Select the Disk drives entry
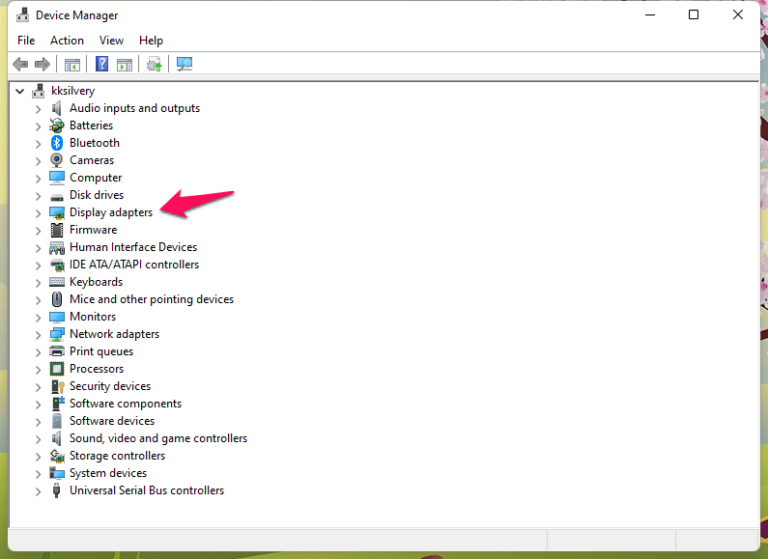This screenshot has height=559, width=768. coord(96,195)
